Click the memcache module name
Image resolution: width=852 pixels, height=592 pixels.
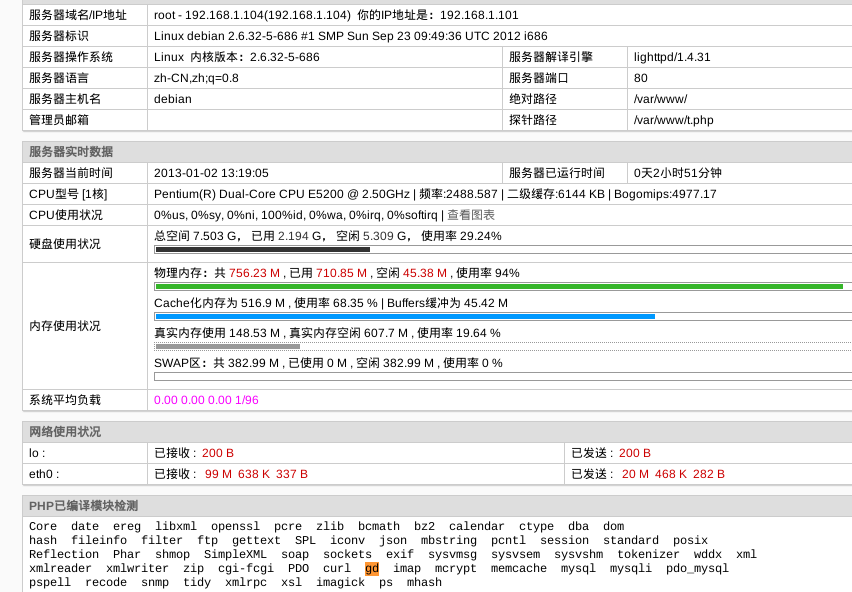click(x=519, y=569)
